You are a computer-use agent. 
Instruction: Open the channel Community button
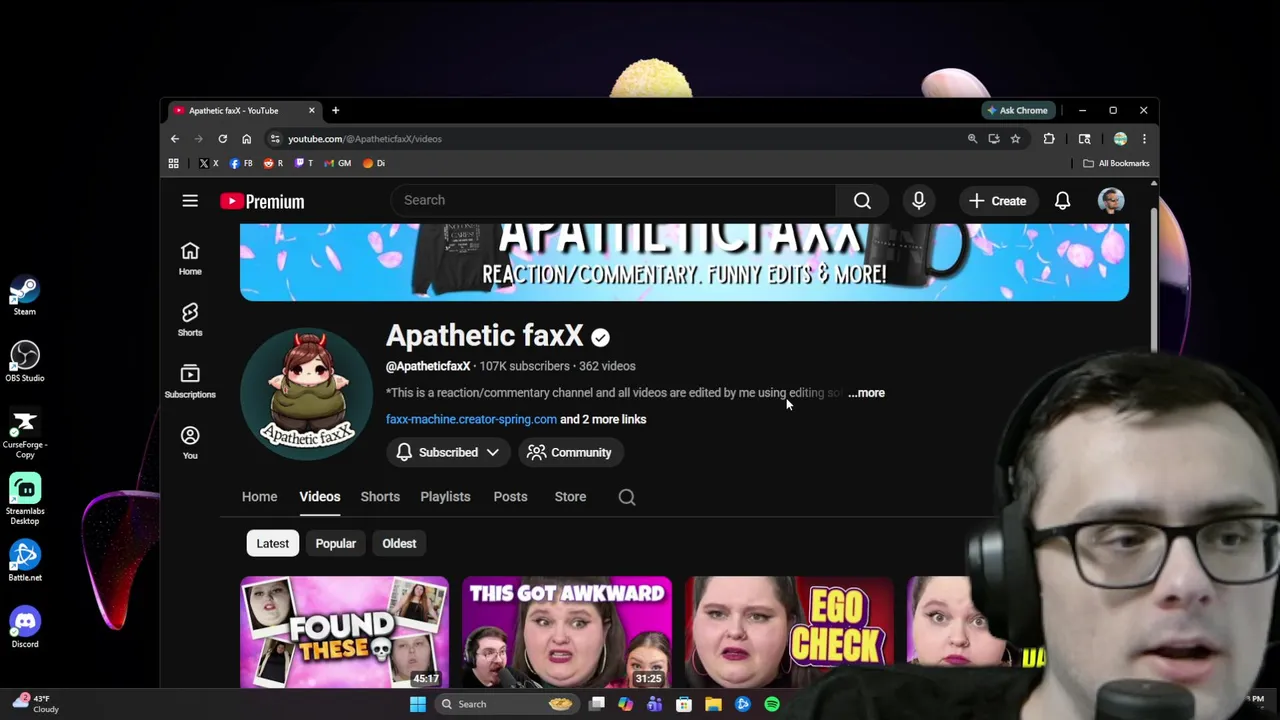pos(569,453)
